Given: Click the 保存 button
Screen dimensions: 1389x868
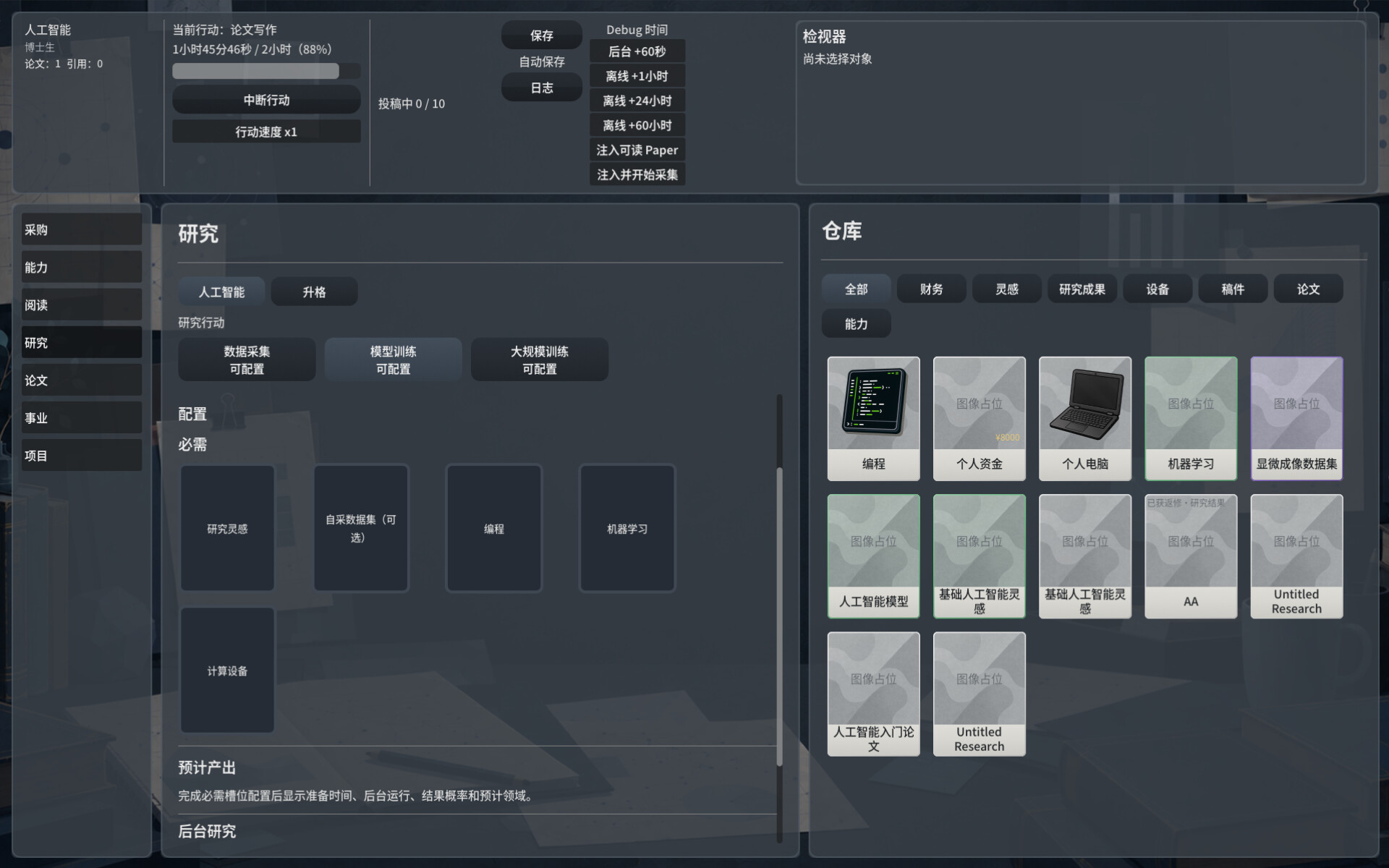Looking at the screenshot, I should pos(541,35).
